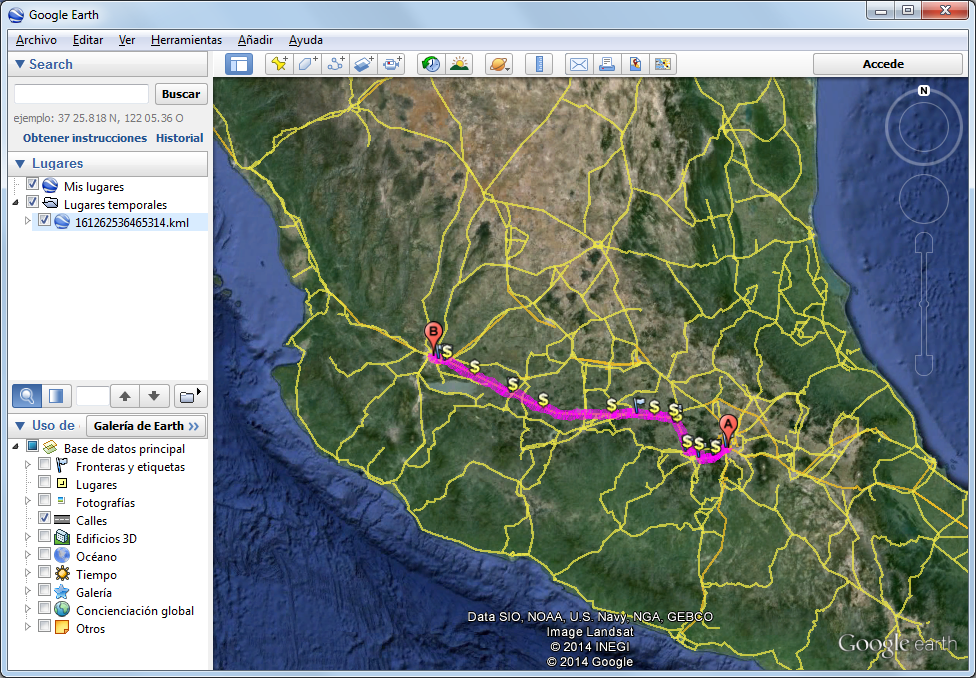976x678 pixels.
Task: Show sunlight across the landscape
Action: (x=459, y=64)
